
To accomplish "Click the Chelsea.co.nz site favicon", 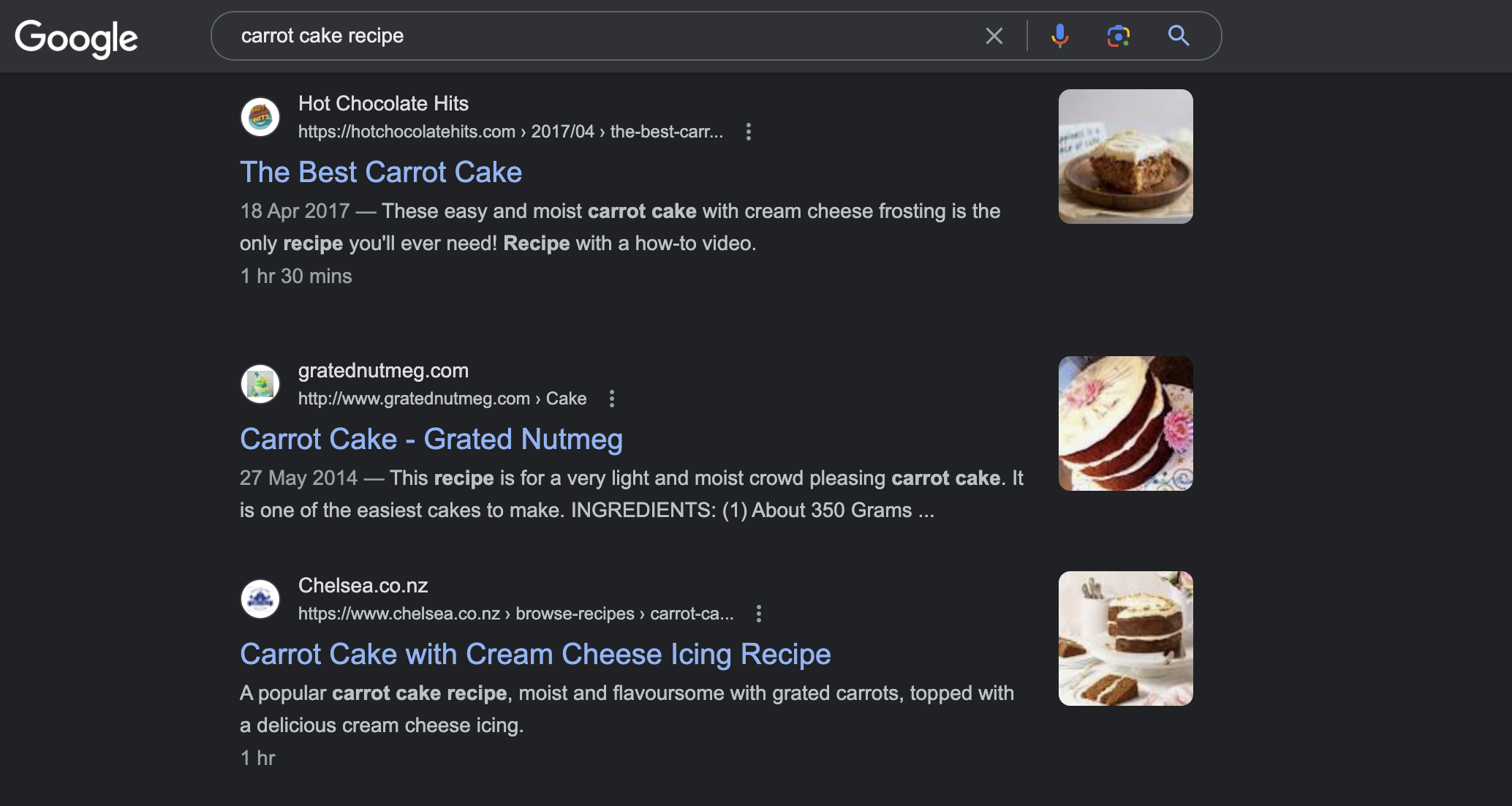I will coord(260,599).
